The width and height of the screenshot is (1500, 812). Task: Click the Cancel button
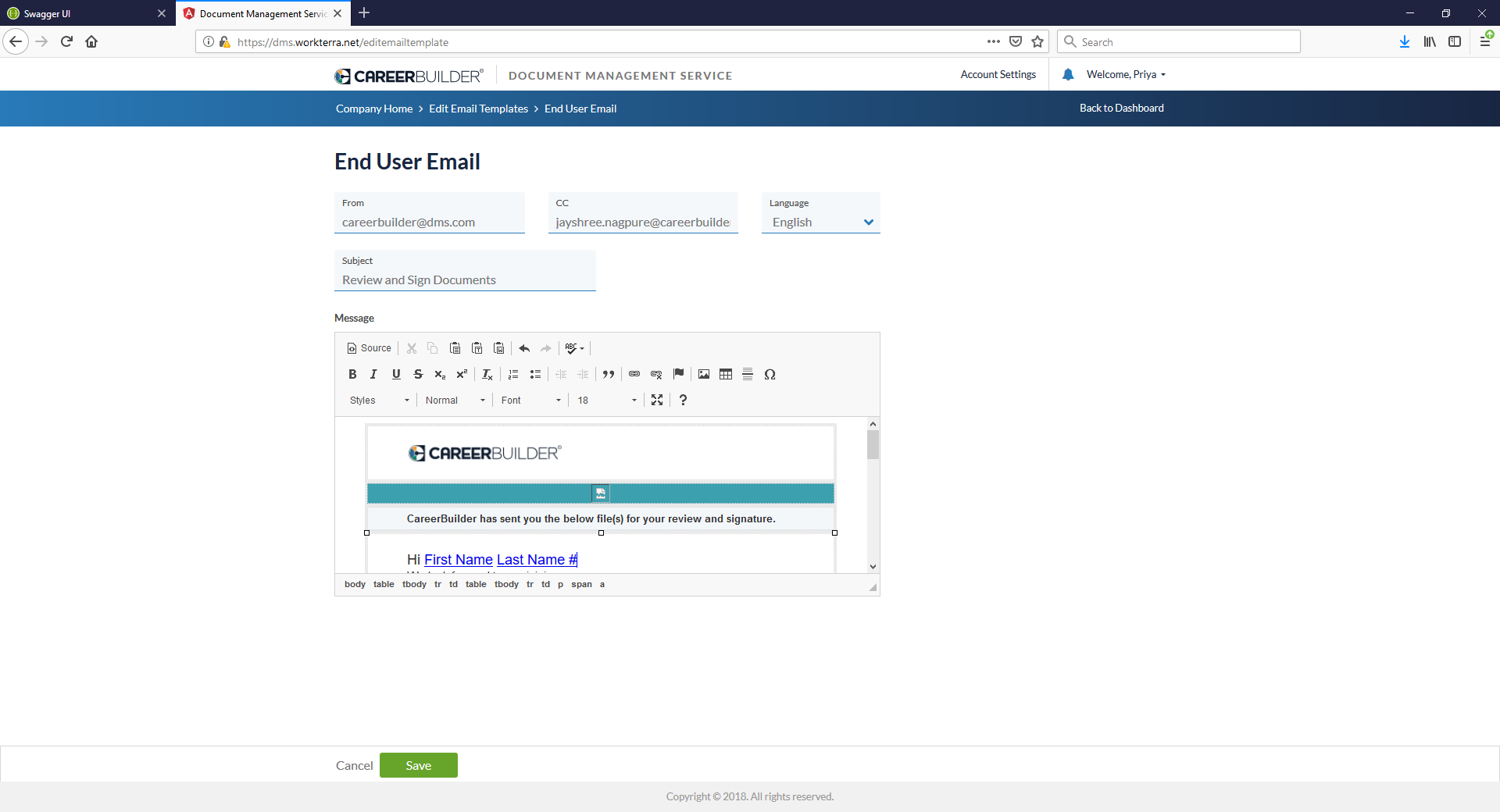pos(354,765)
